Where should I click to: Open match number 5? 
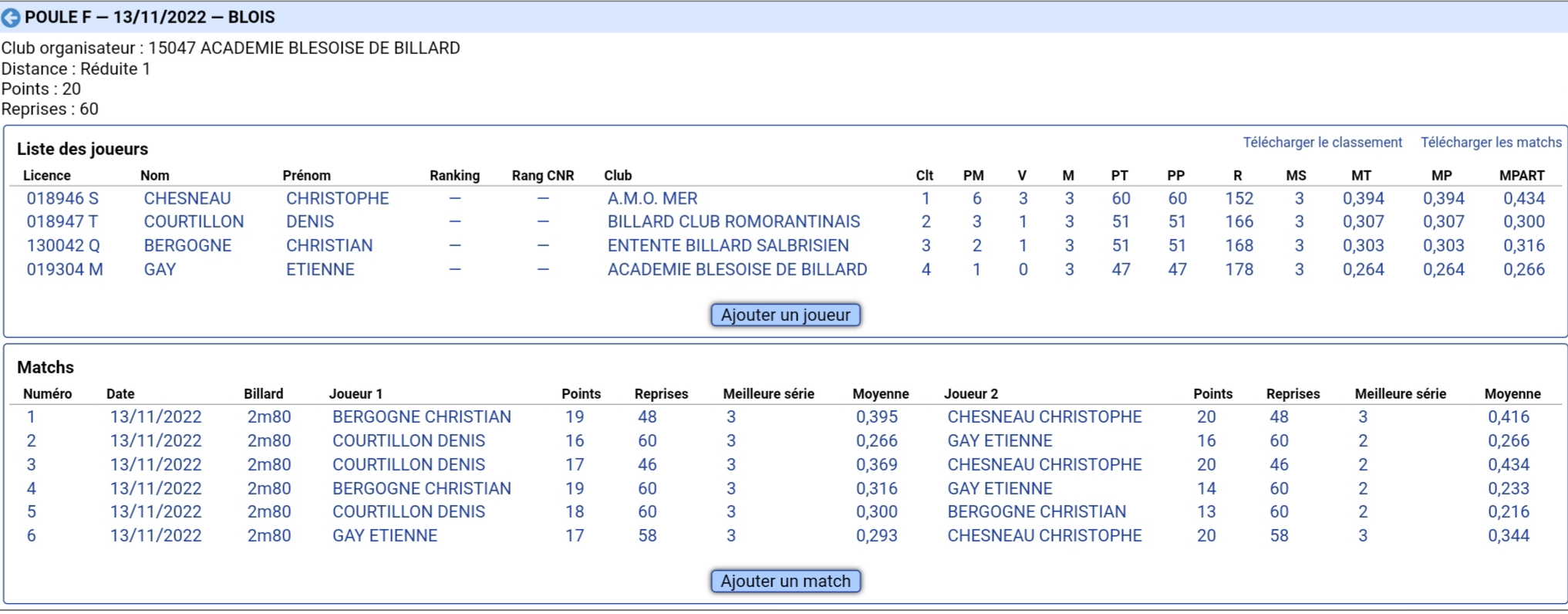(x=31, y=511)
